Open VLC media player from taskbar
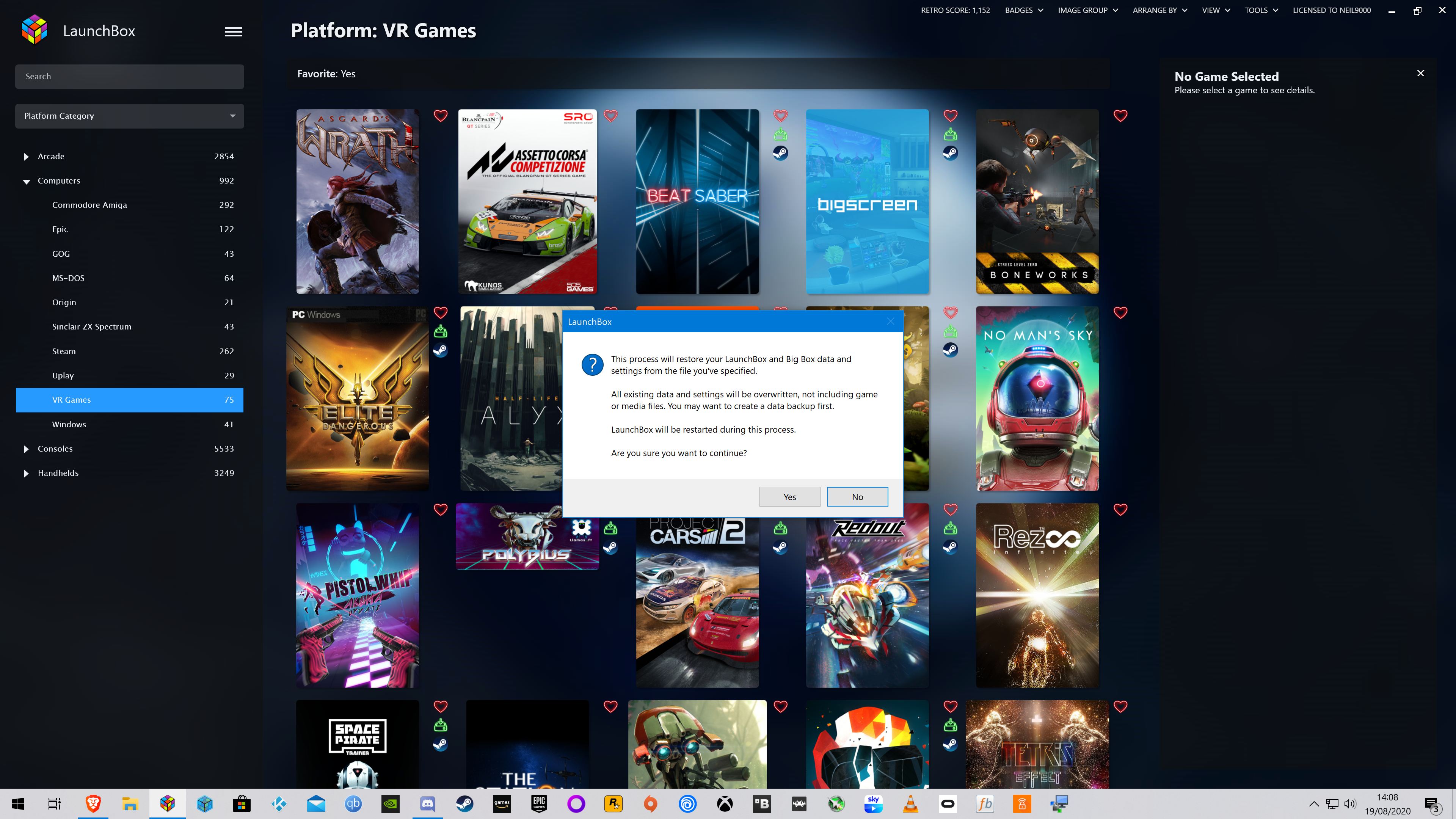 click(x=910, y=804)
